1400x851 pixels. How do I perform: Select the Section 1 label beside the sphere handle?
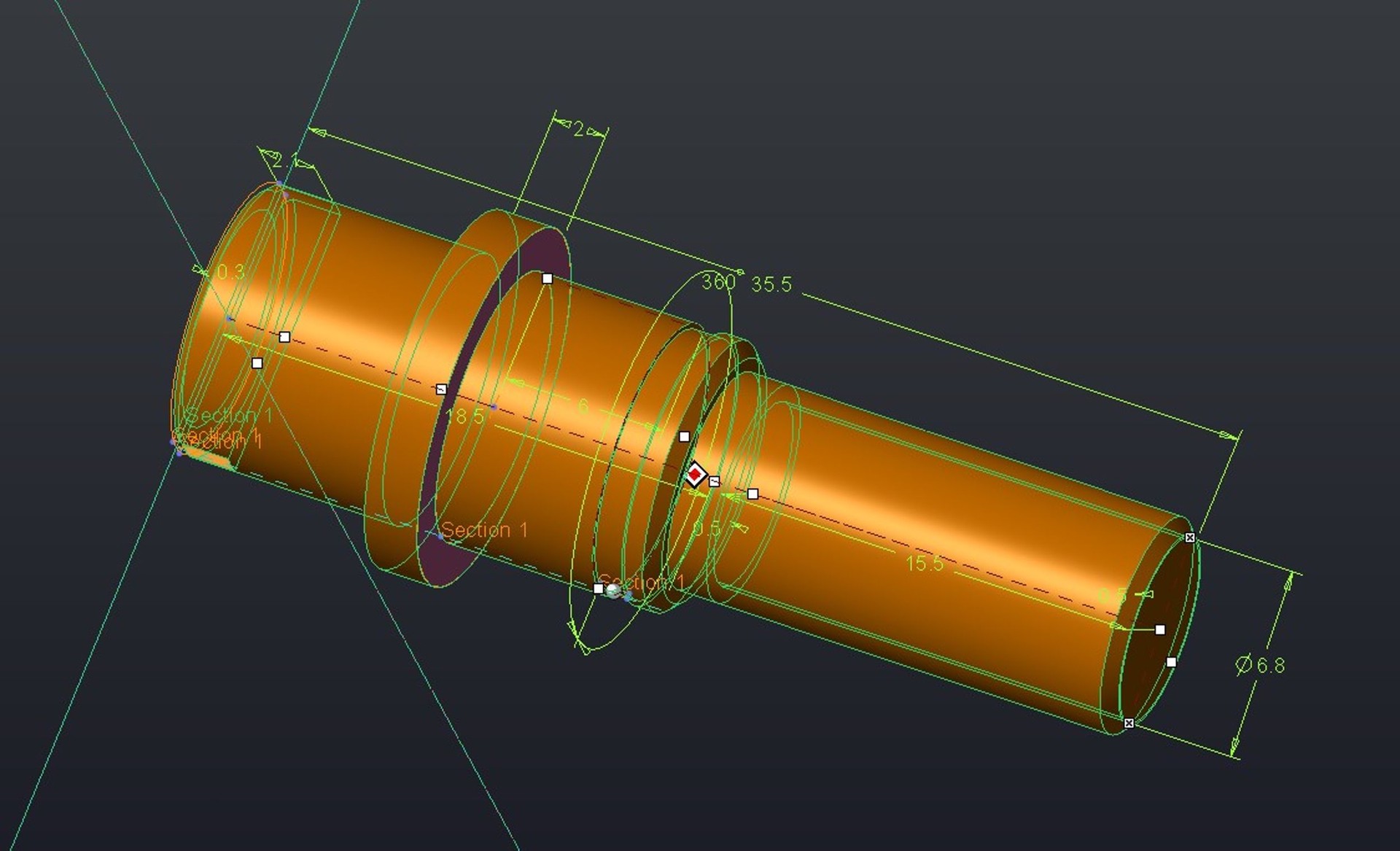[x=642, y=582]
